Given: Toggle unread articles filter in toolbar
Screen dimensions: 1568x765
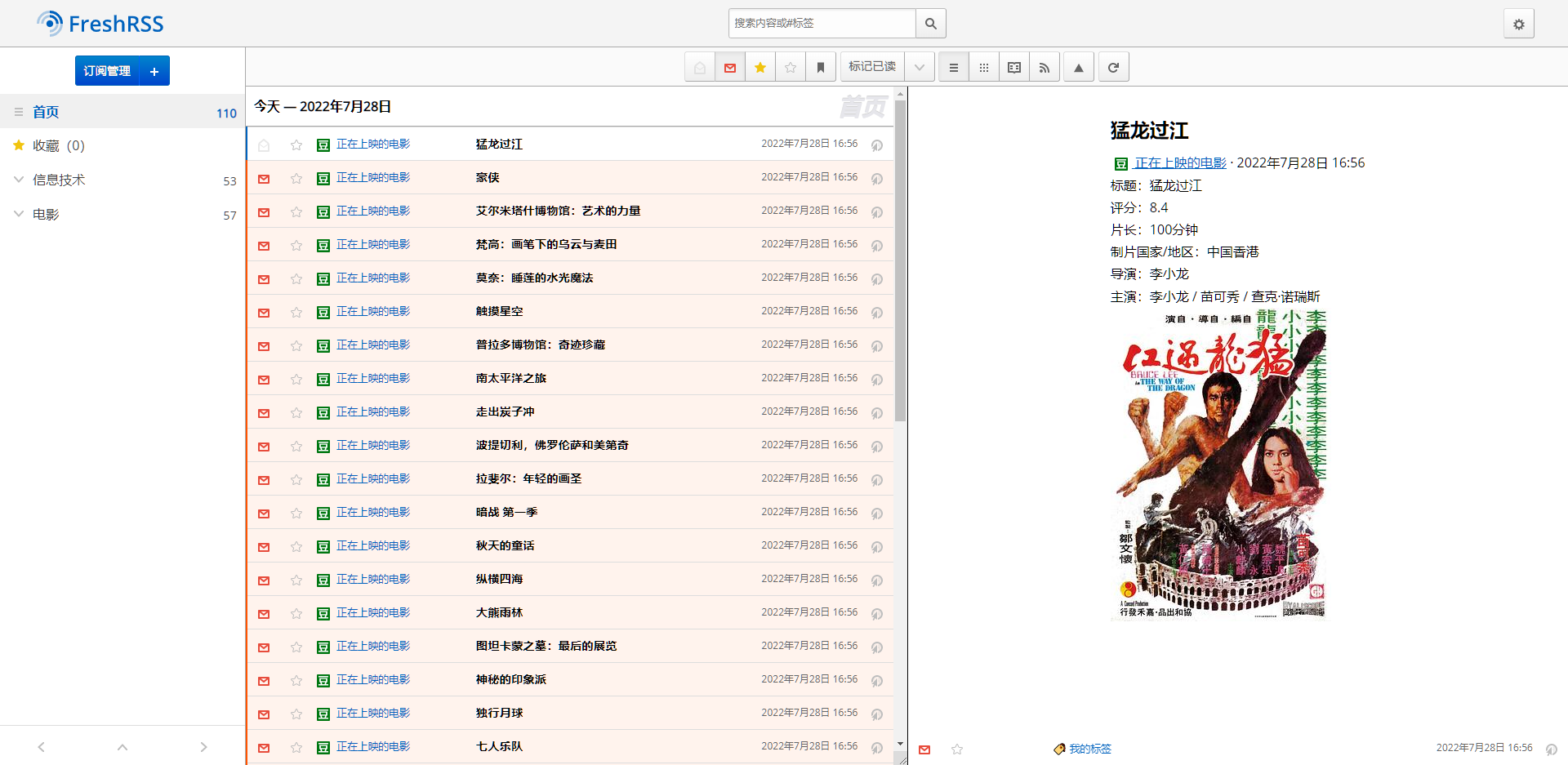Looking at the screenshot, I should tap(730, 68).
